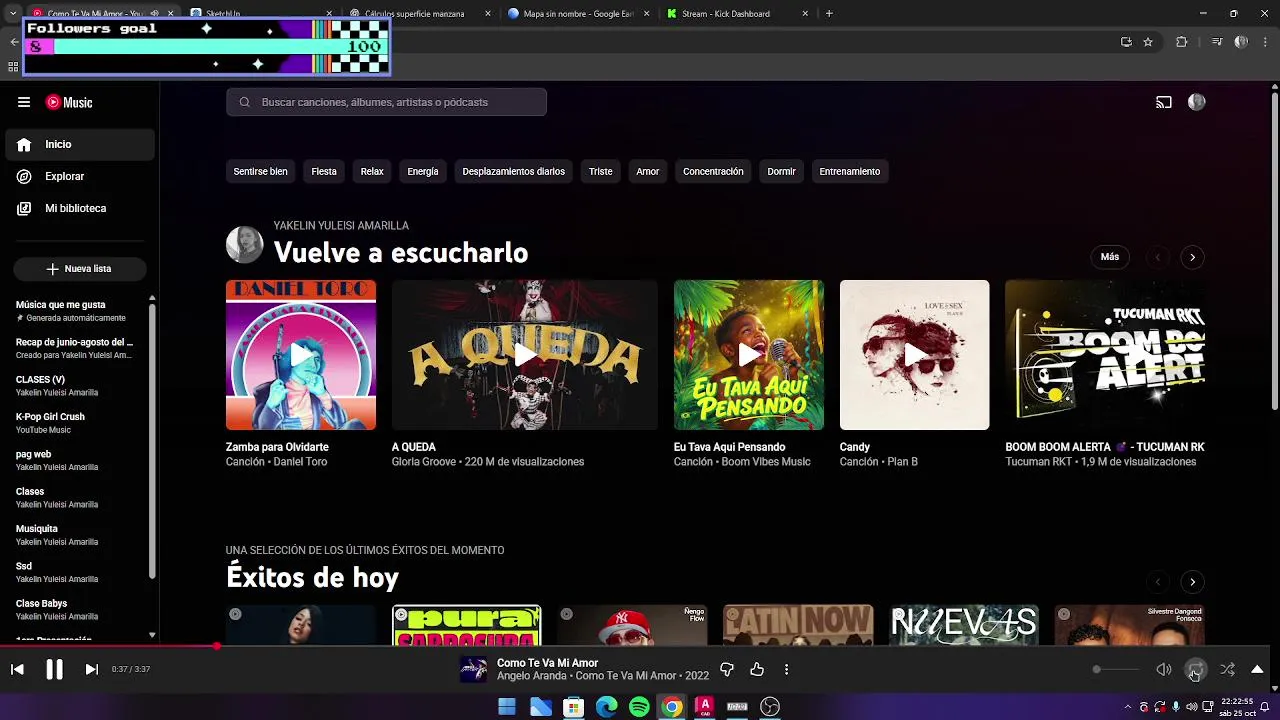Create a Nueva lista playlist

[x=80, y=269]
